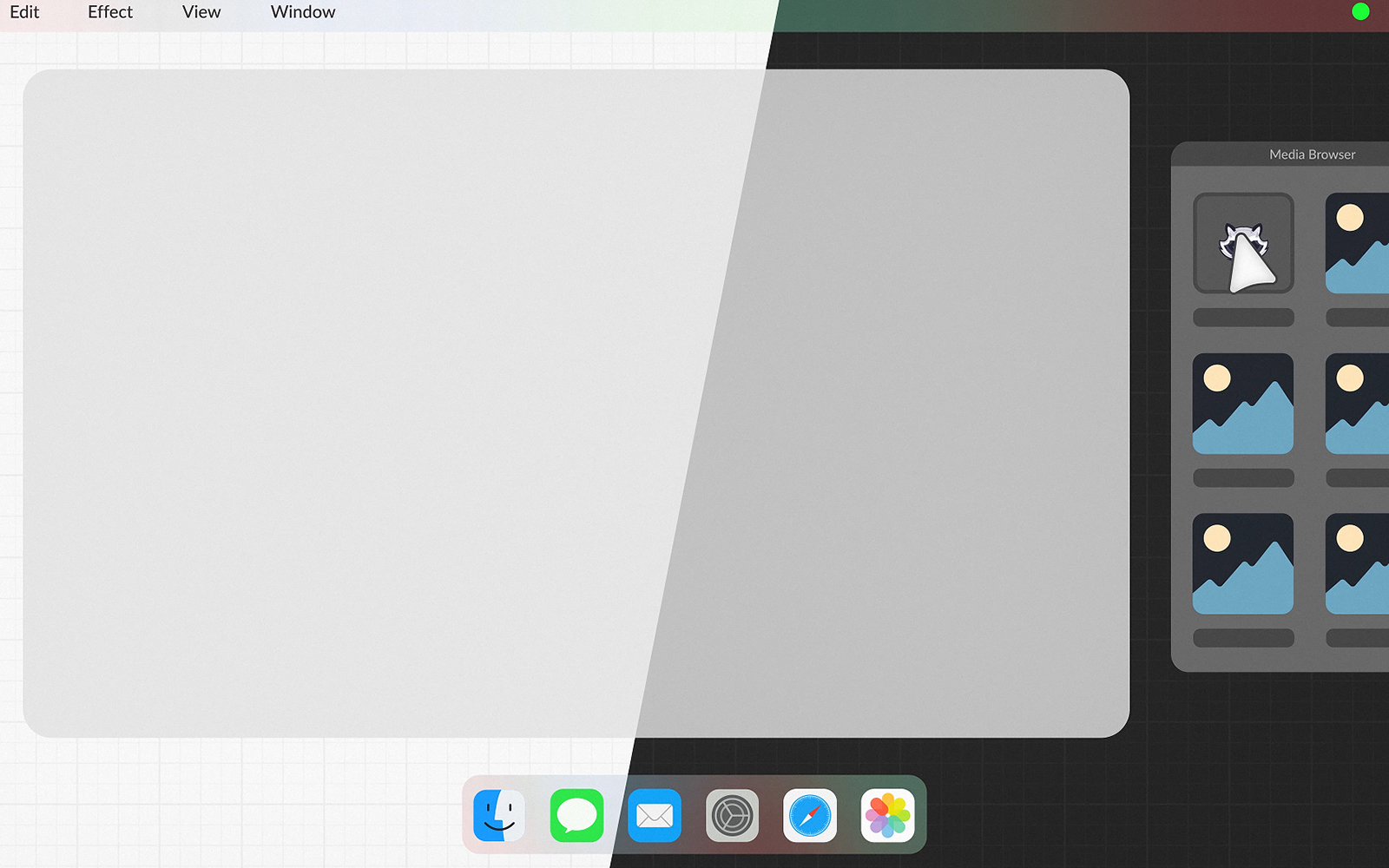The height and width of the screenshot is (868, 1389).
Task: Click the green status dot in menu bar
Action: point(1360,11)
